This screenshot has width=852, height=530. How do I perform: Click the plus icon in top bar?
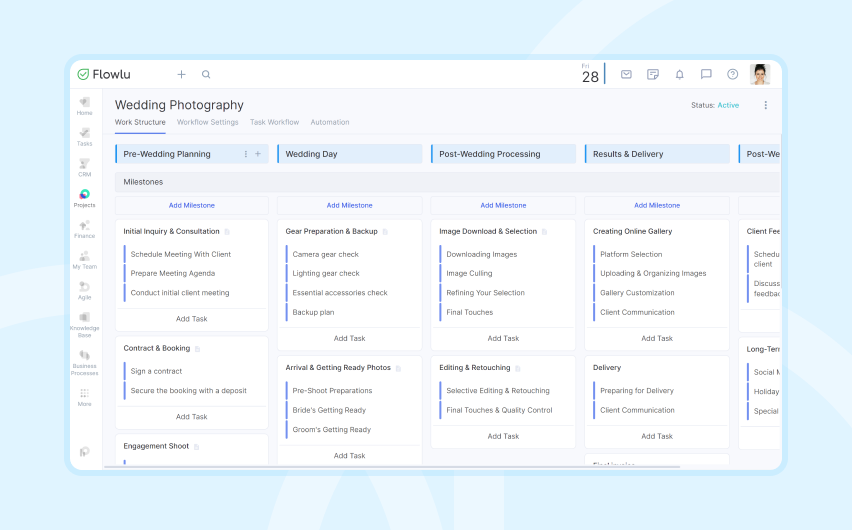pos(181,74)
